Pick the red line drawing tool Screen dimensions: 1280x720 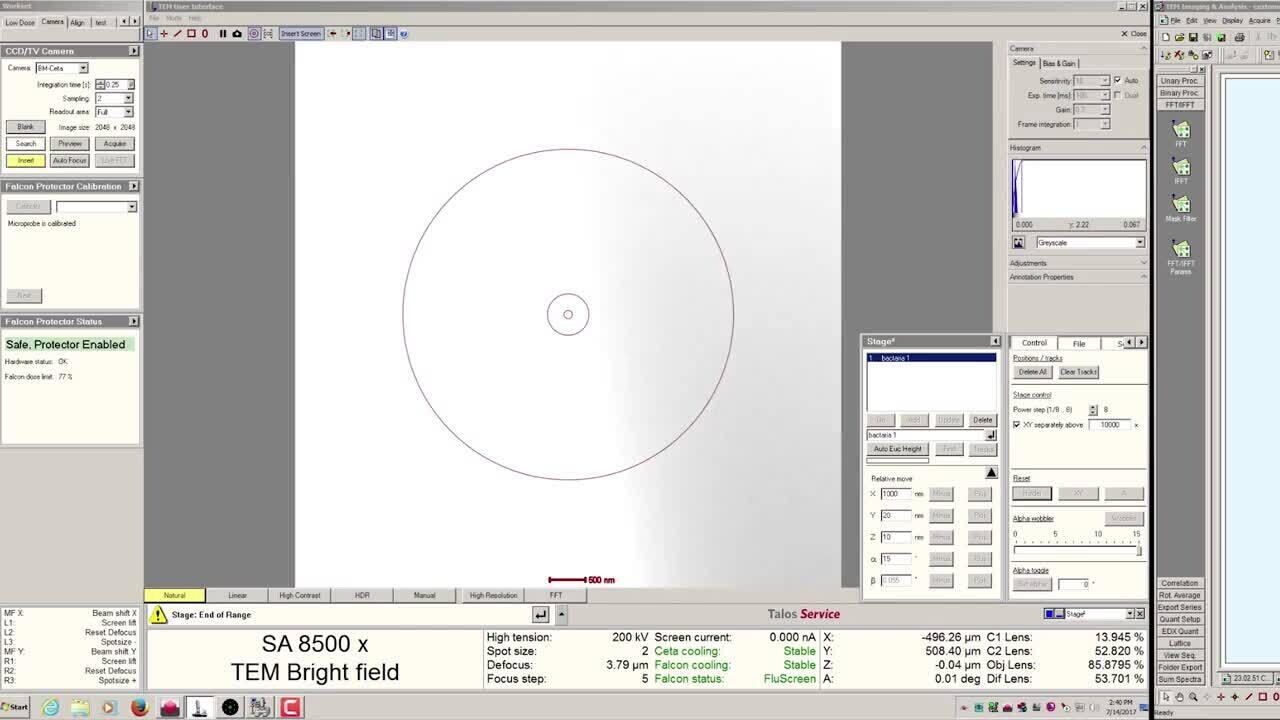(178, 33)
